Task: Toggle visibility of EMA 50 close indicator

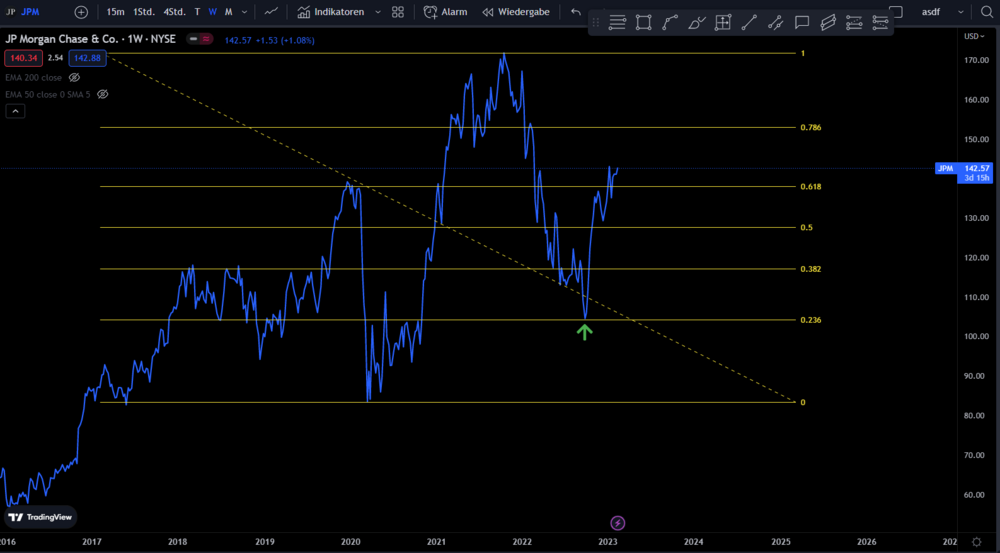Action: (x=102, y=94)
